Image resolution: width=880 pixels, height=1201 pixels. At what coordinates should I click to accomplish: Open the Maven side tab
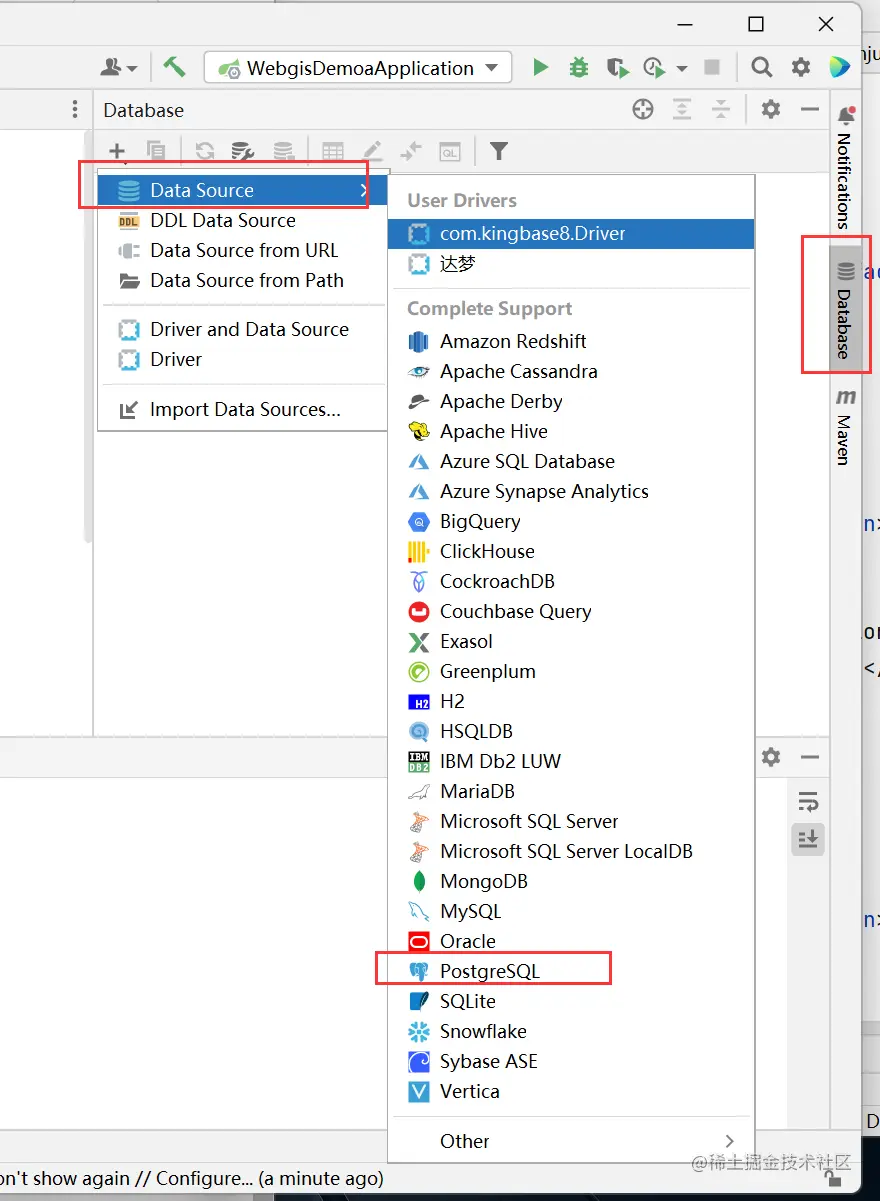(845, 427)
